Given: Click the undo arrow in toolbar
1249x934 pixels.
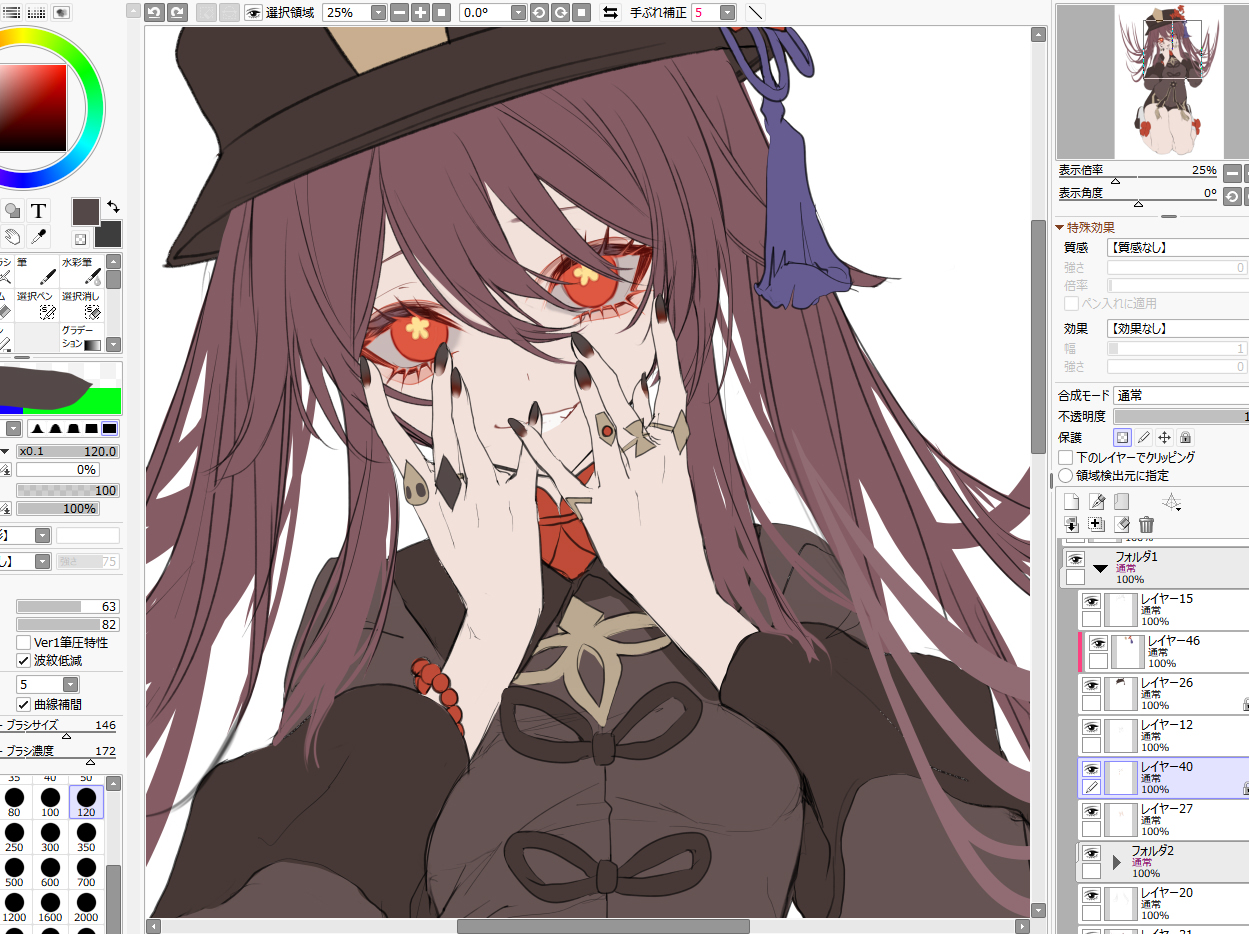Looking at the screenshot, I should [x=154, y=13].
